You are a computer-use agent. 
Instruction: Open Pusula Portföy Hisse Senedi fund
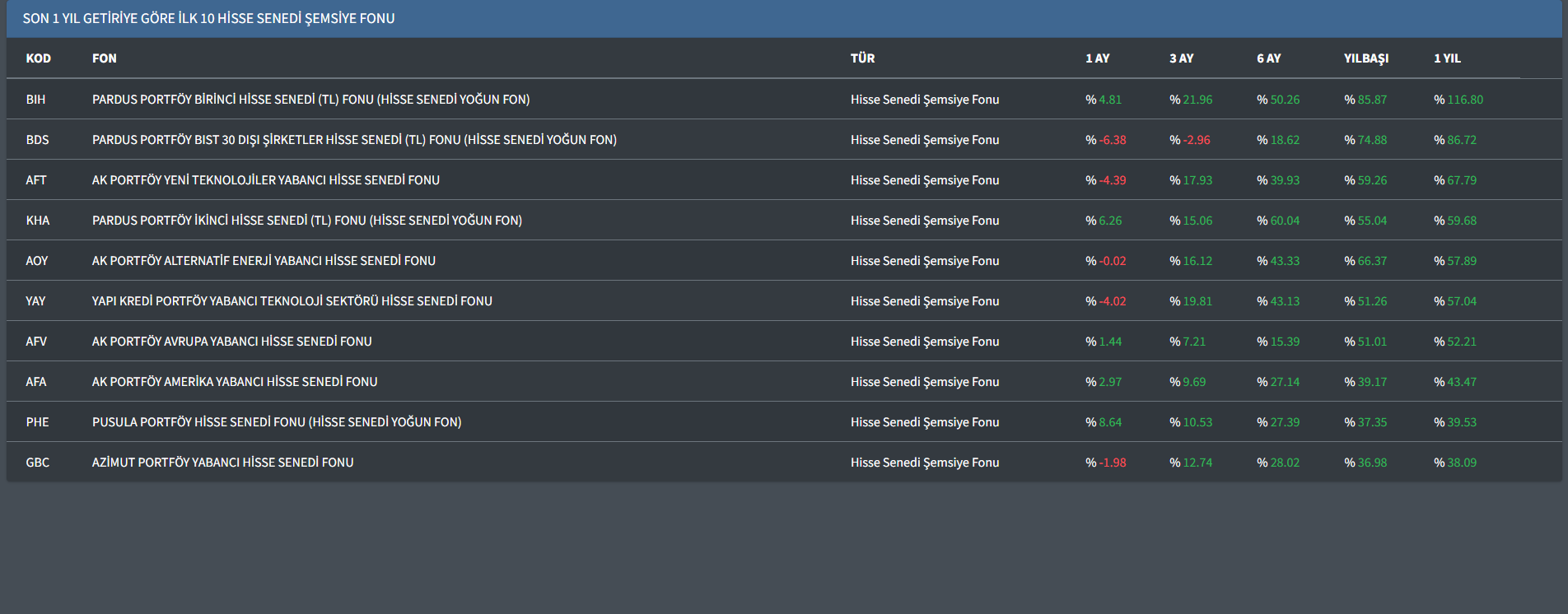pos(276,422)
